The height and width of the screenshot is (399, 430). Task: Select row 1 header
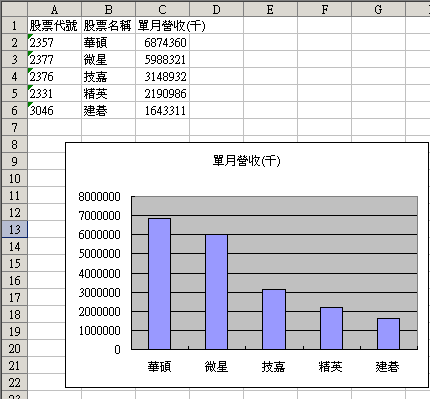click(x=14, y=25)
